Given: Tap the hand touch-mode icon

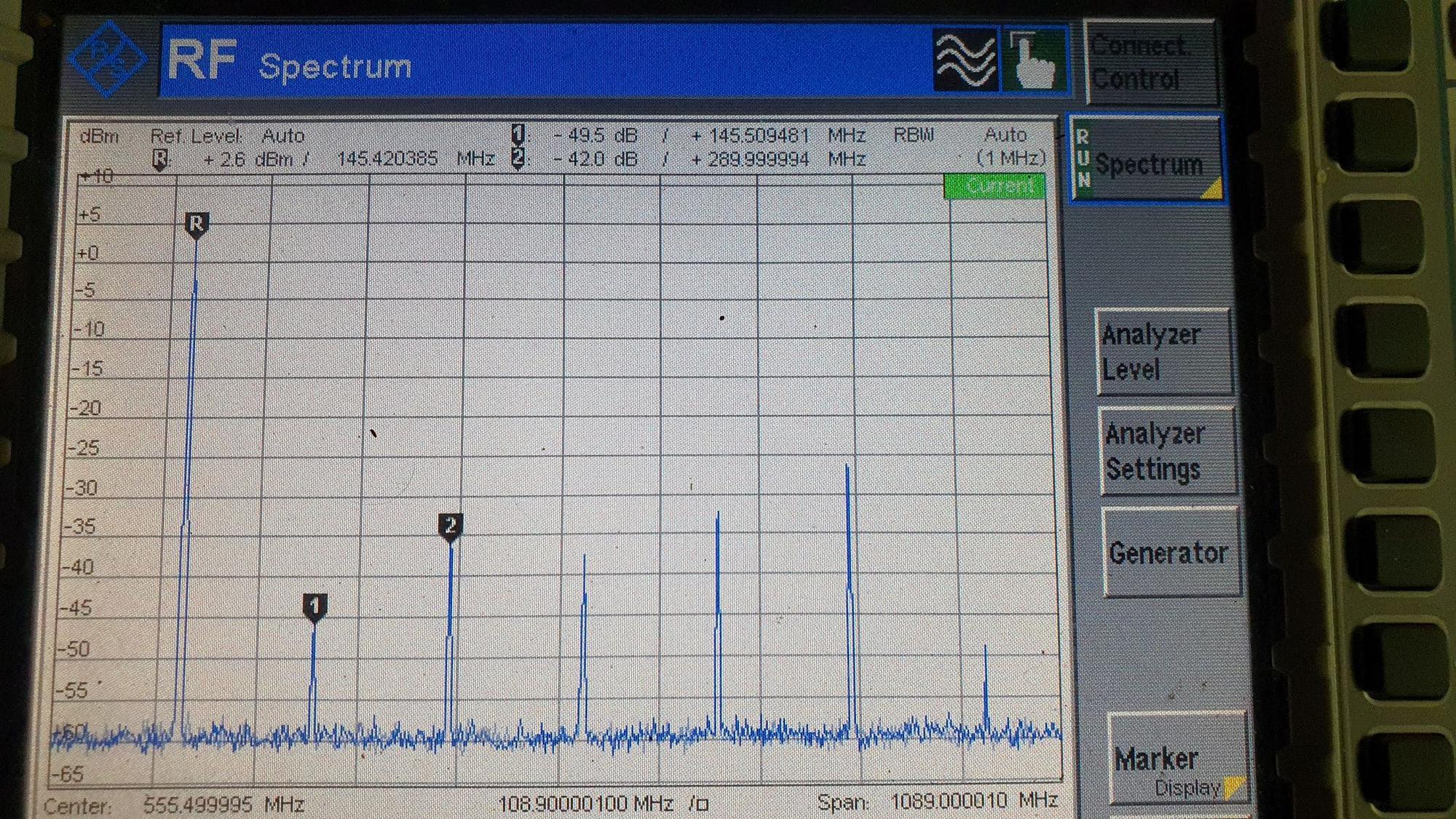Looking at the screenshot, I should point(1034,61).
